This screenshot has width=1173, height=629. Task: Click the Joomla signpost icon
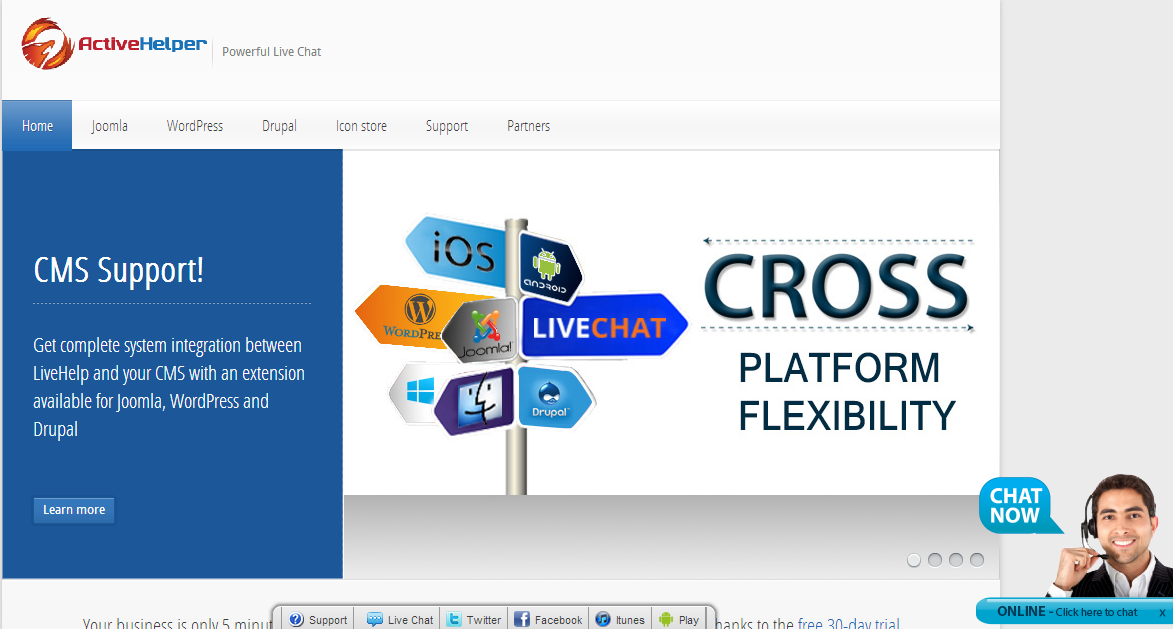click(482, 330)
